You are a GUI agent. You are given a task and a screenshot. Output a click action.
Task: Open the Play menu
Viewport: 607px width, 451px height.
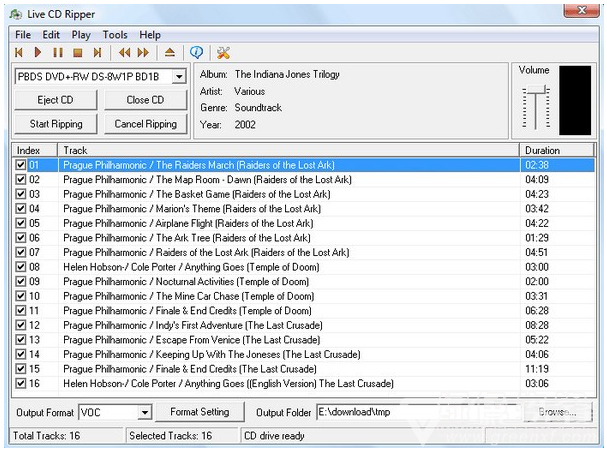click(x=81, y=35)
